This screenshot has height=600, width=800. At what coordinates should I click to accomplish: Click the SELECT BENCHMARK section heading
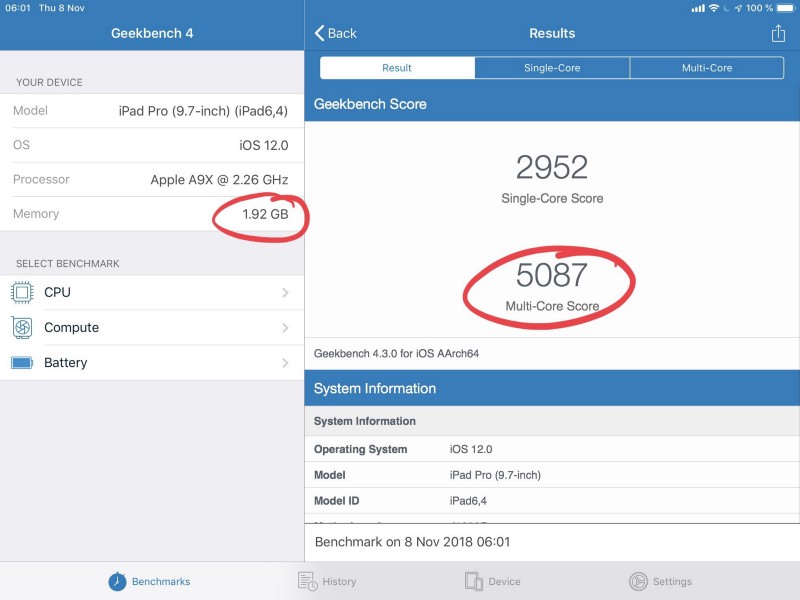point(67,263)
